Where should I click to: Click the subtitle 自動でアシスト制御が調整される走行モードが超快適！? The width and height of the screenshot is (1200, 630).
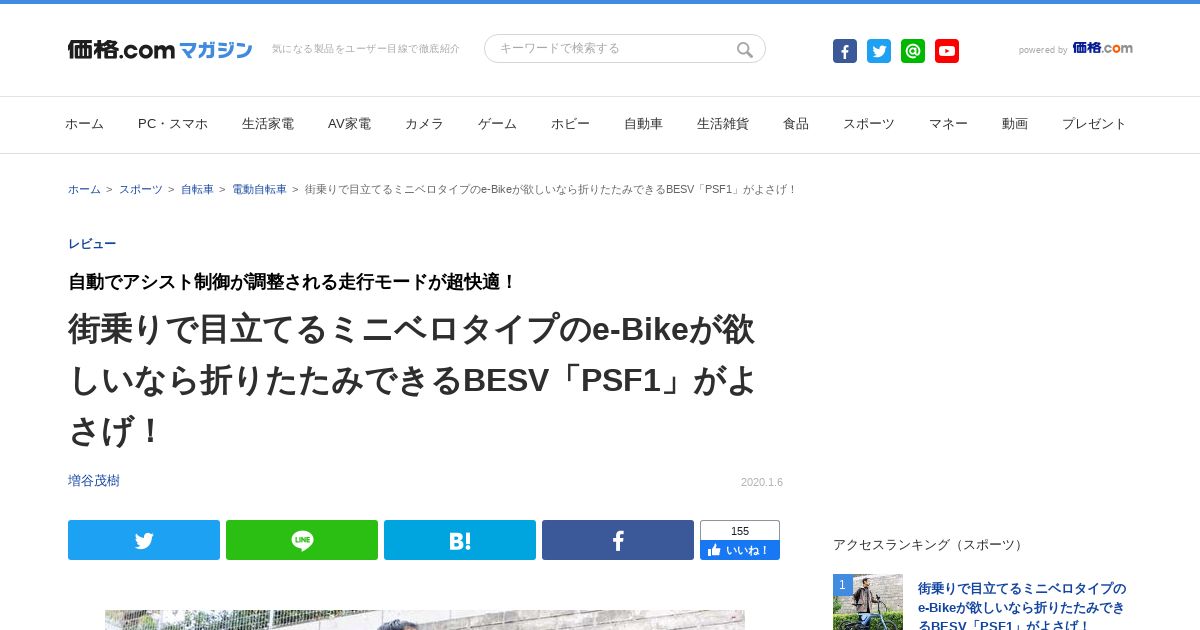tap(292, 282)
